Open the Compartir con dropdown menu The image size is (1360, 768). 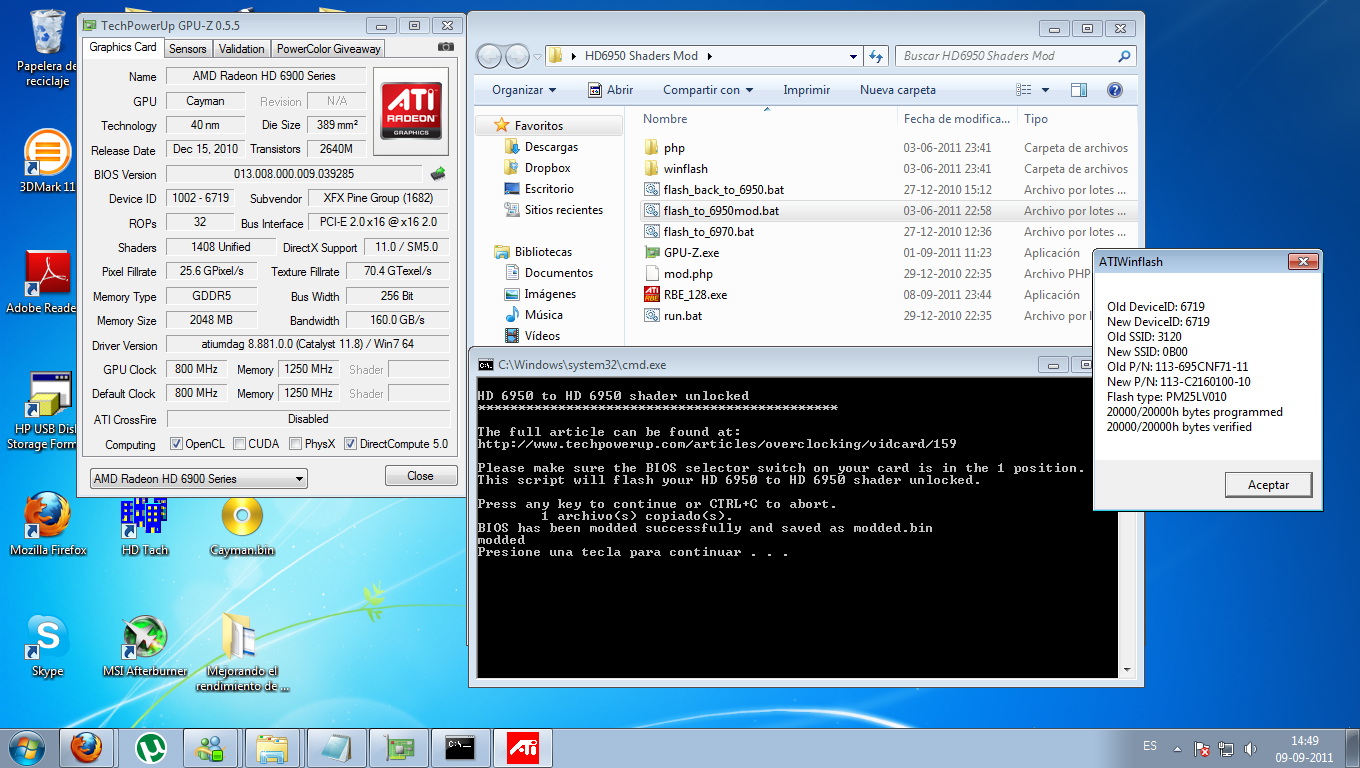tap(708, 90)
